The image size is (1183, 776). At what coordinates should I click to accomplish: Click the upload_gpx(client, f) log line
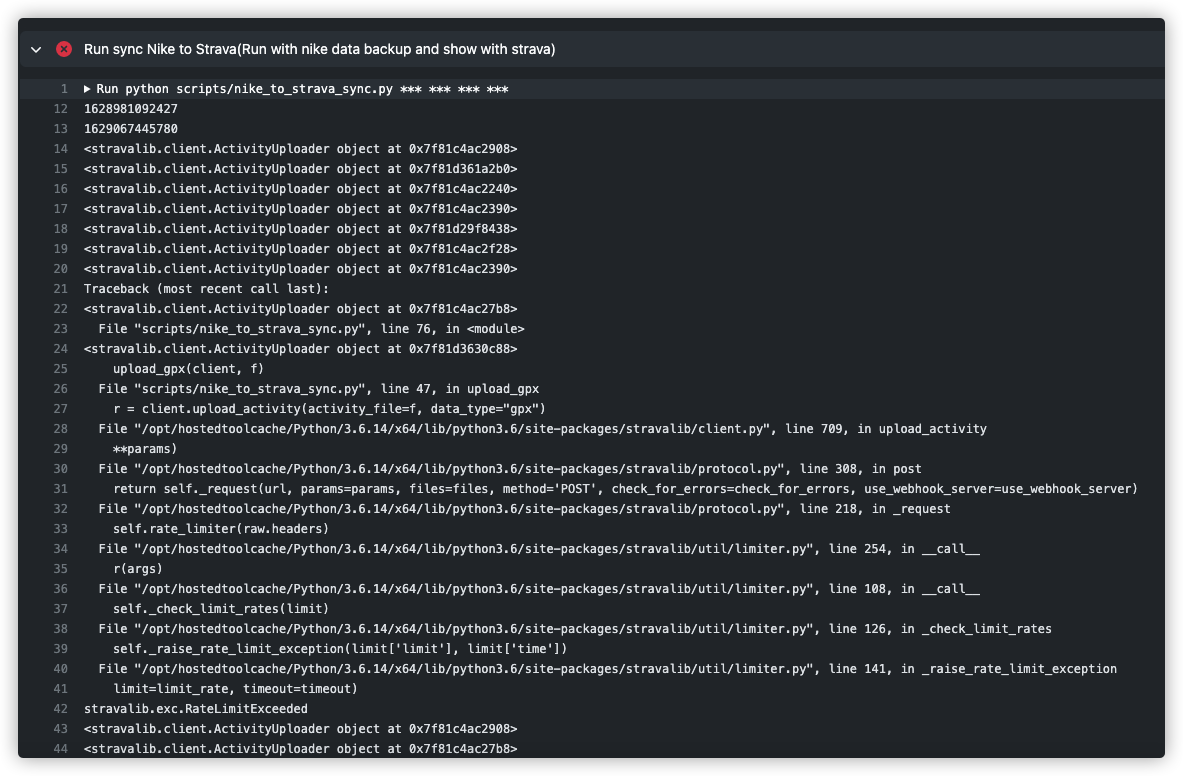tap(188, 369)
